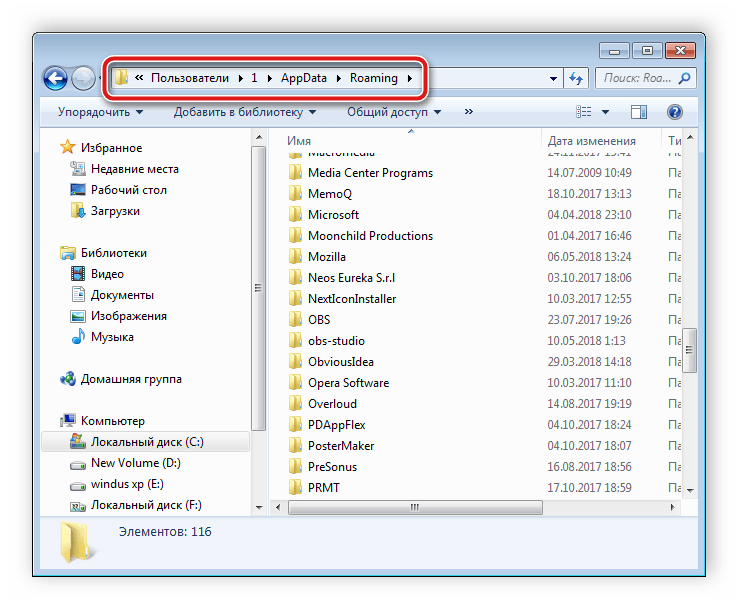This screenshot has width=738, height=609.
Task: Select the PosterMaker folder
Action: [x=341, y=445]
